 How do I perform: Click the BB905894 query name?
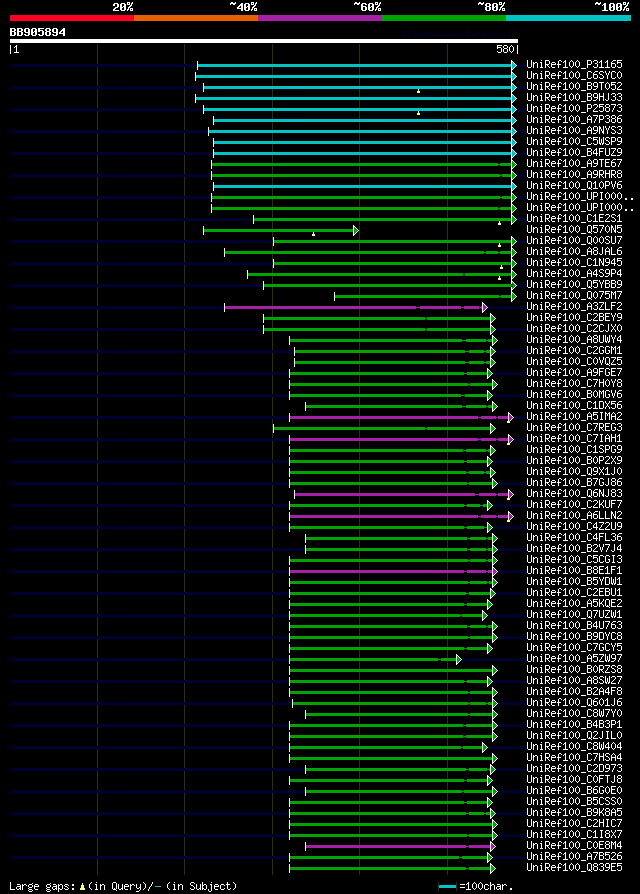pyautogui.click(x=38, y=32)
